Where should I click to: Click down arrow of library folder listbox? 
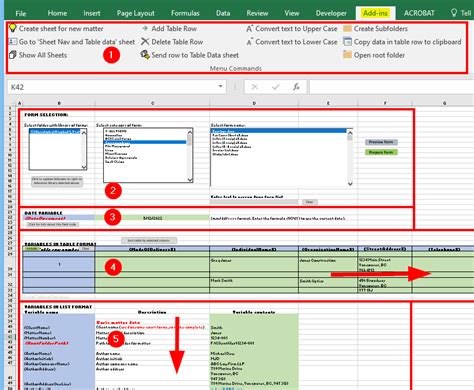coord(84,167)
